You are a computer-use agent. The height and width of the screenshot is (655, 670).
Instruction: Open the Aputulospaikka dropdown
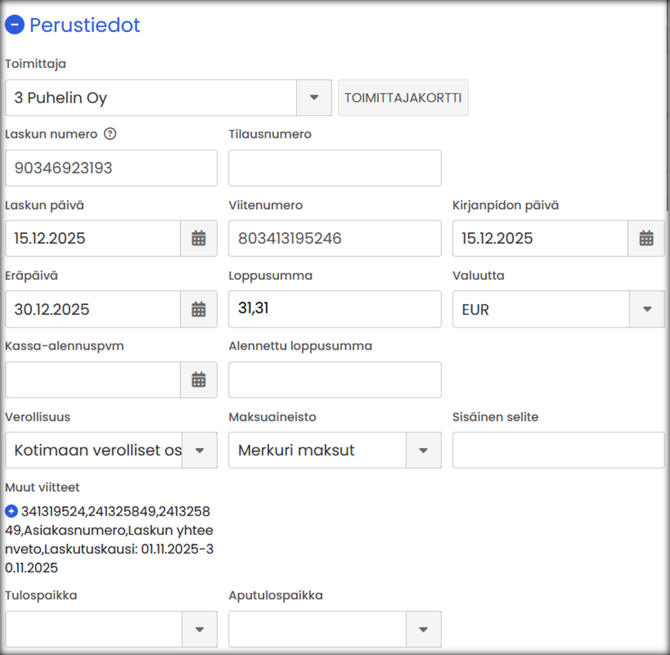[x=423, y=629]
